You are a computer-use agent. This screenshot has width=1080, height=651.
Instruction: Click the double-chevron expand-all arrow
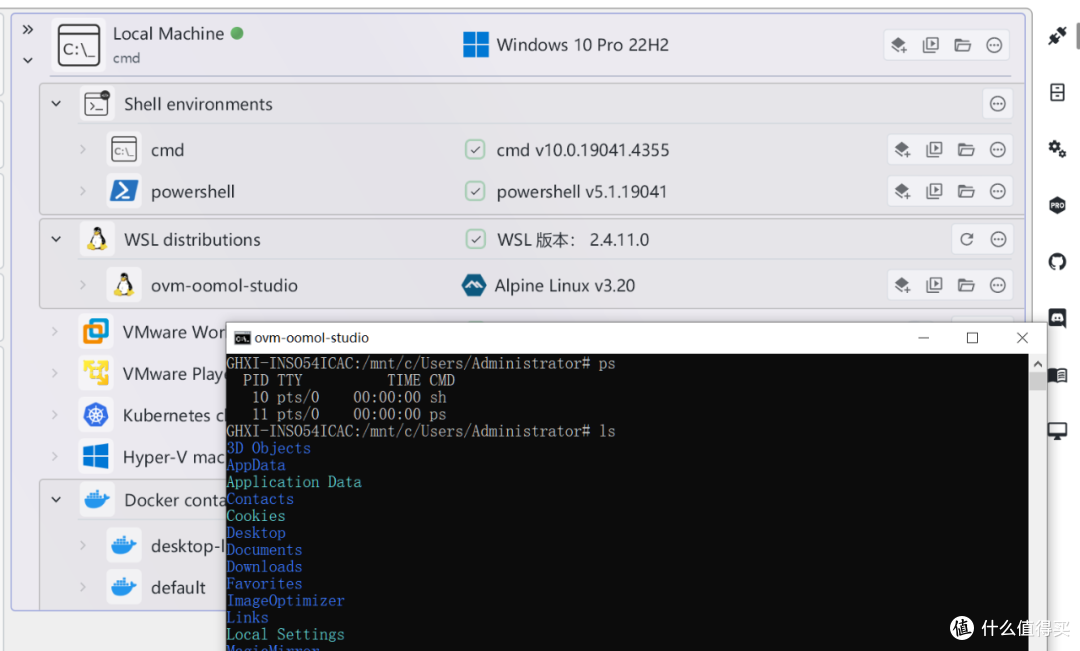[x=28, y=29]
